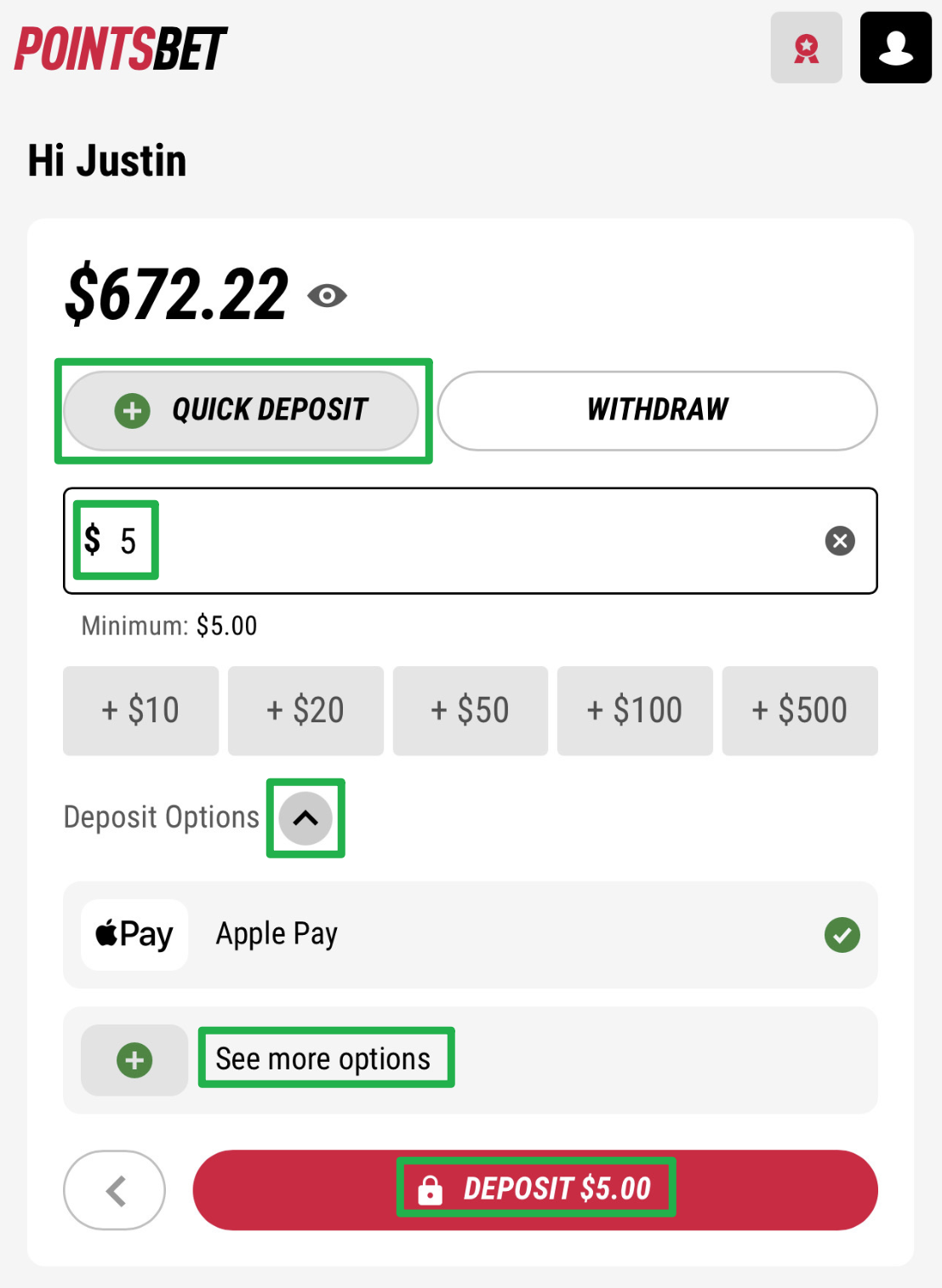Add $50 to the deposit amount

click(x=470, y=710)
